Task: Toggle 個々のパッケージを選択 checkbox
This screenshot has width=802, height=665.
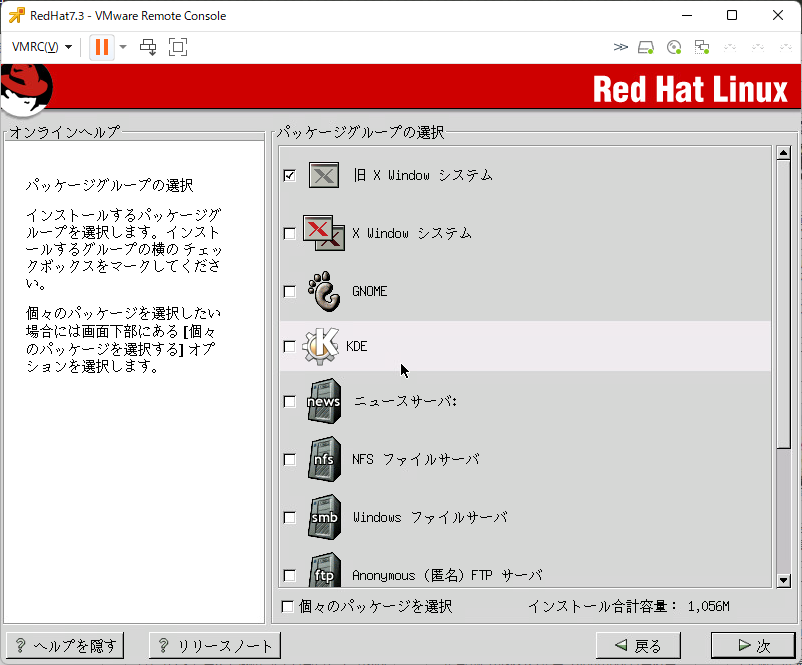Action: pos(287,607)
